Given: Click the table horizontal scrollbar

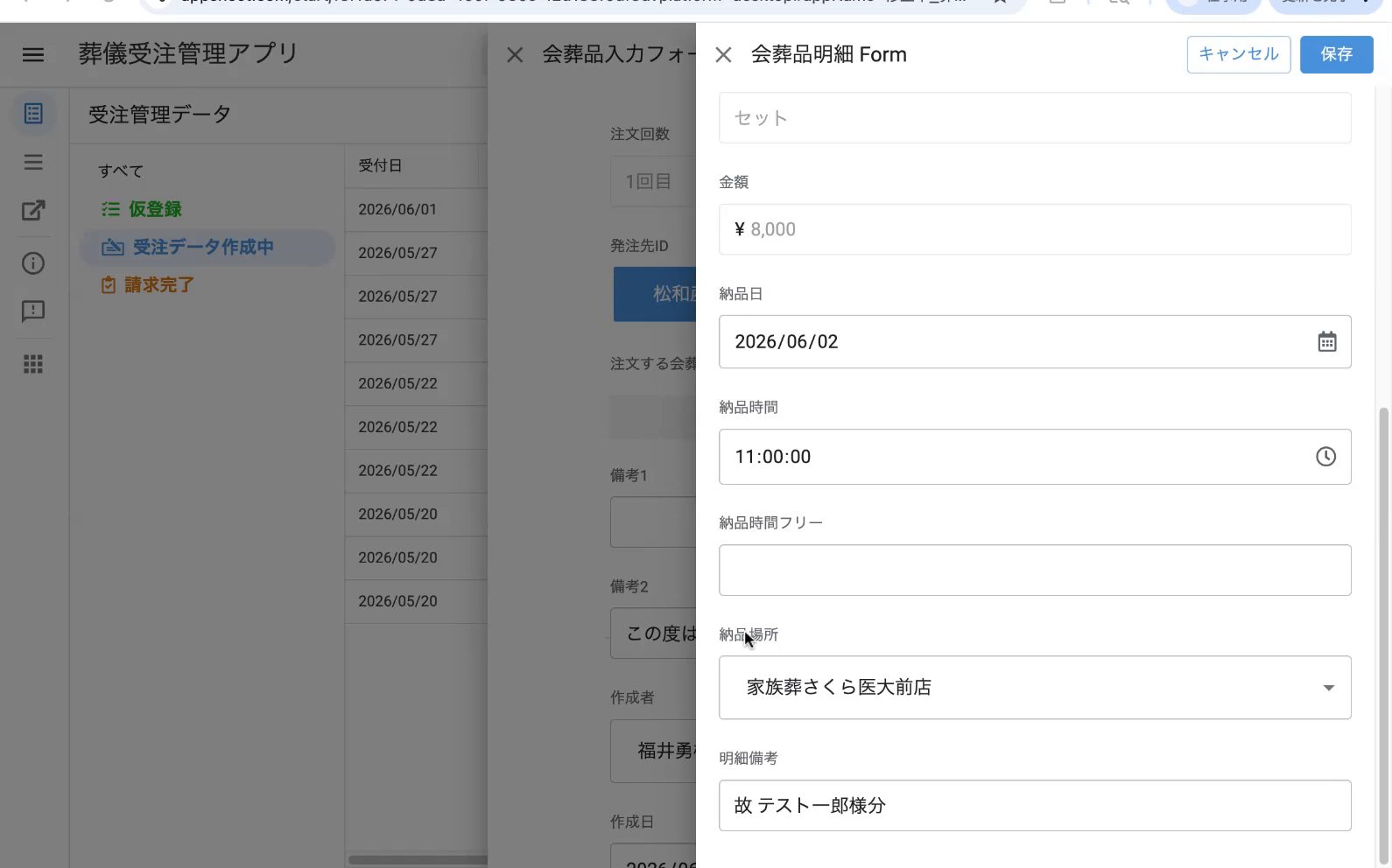Looking at the screenshot, I should 418,859.
